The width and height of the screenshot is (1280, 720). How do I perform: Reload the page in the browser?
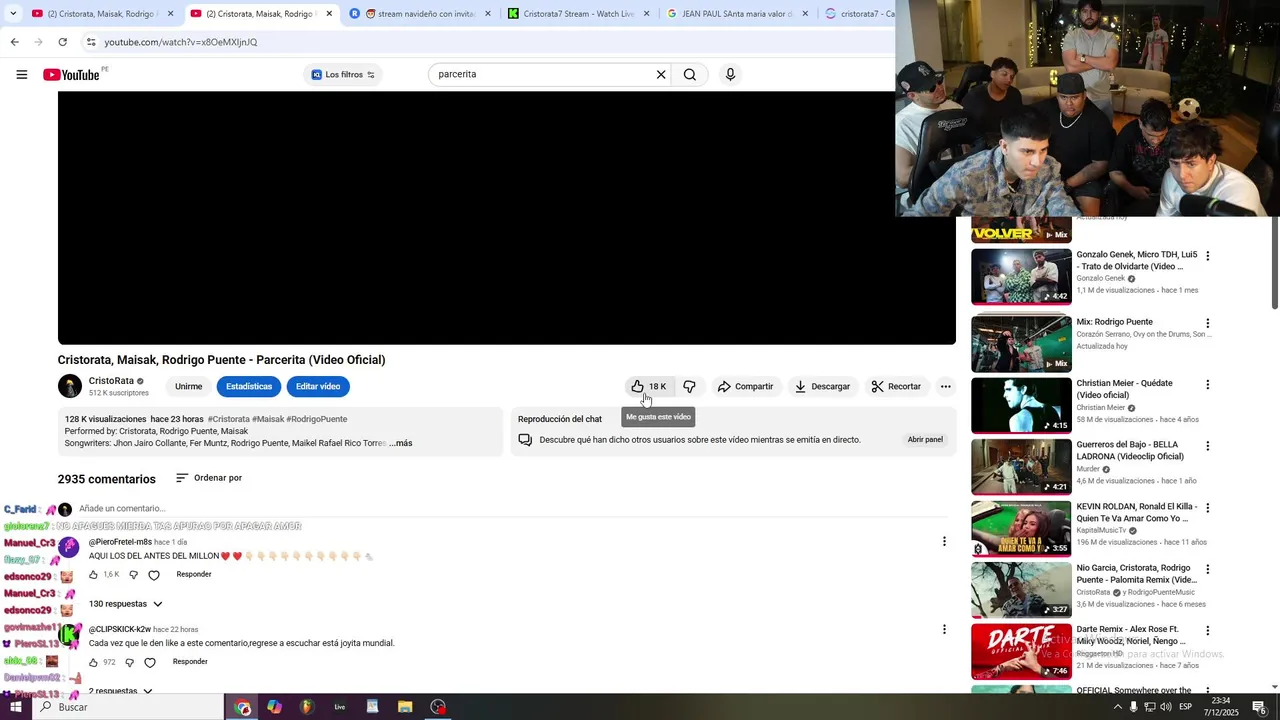[63, 42]
